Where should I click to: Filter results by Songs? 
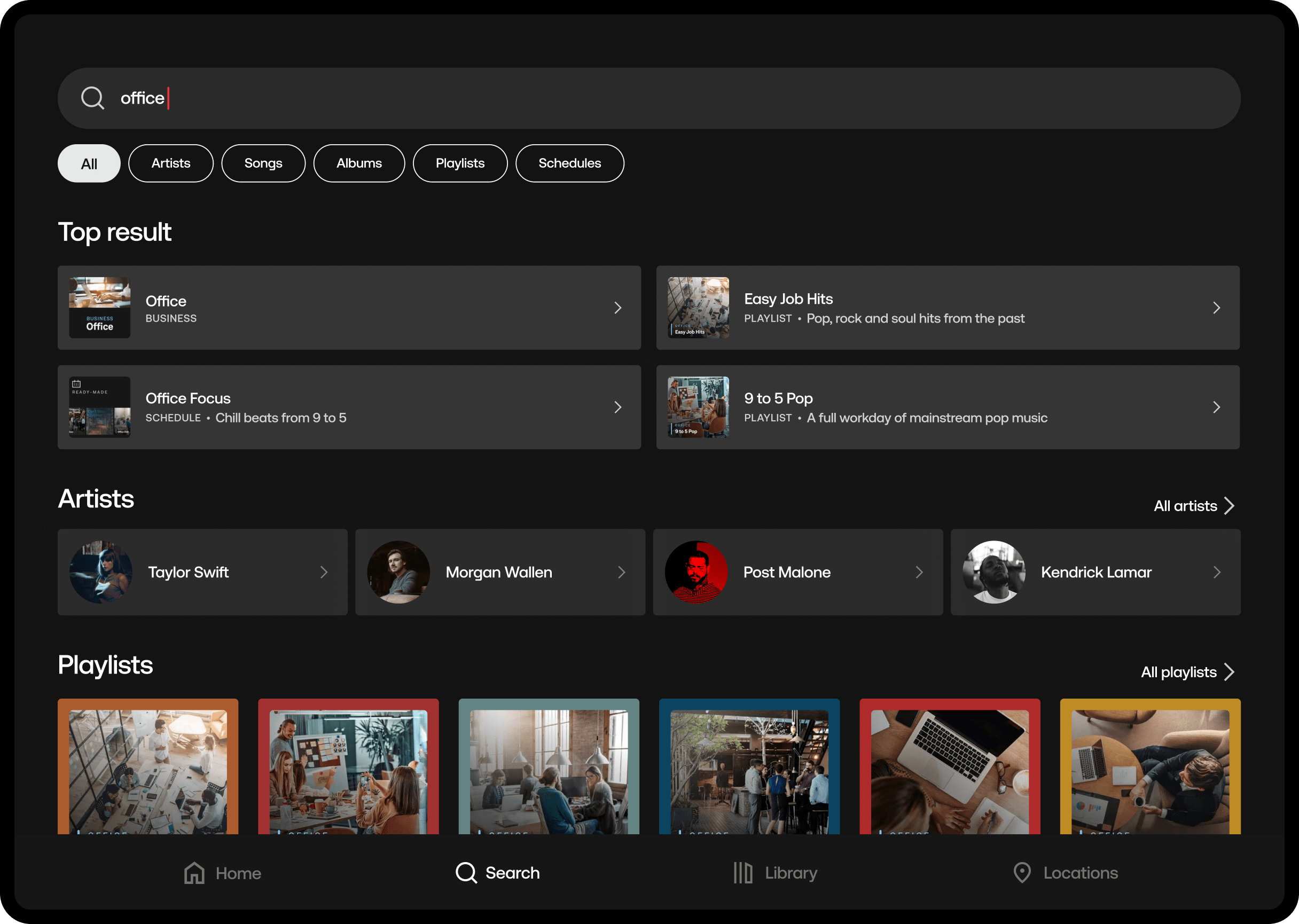tap(263, 164)
